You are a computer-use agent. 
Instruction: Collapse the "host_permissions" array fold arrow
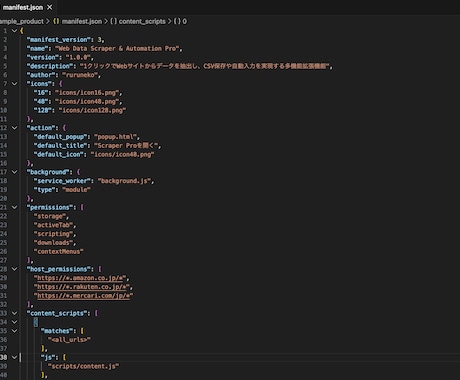[14, 269]
